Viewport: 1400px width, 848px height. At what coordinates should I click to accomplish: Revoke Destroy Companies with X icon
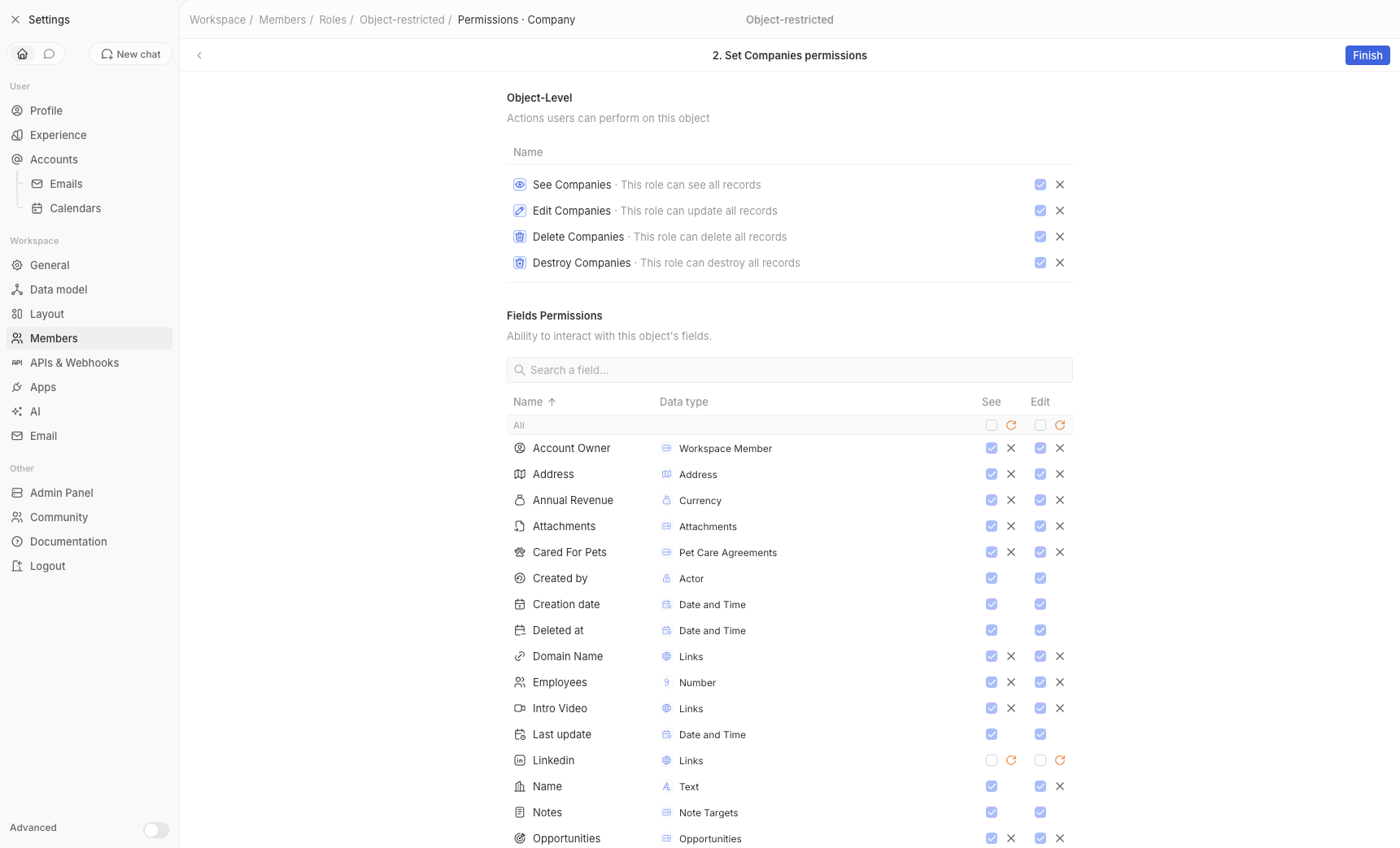1060,263
